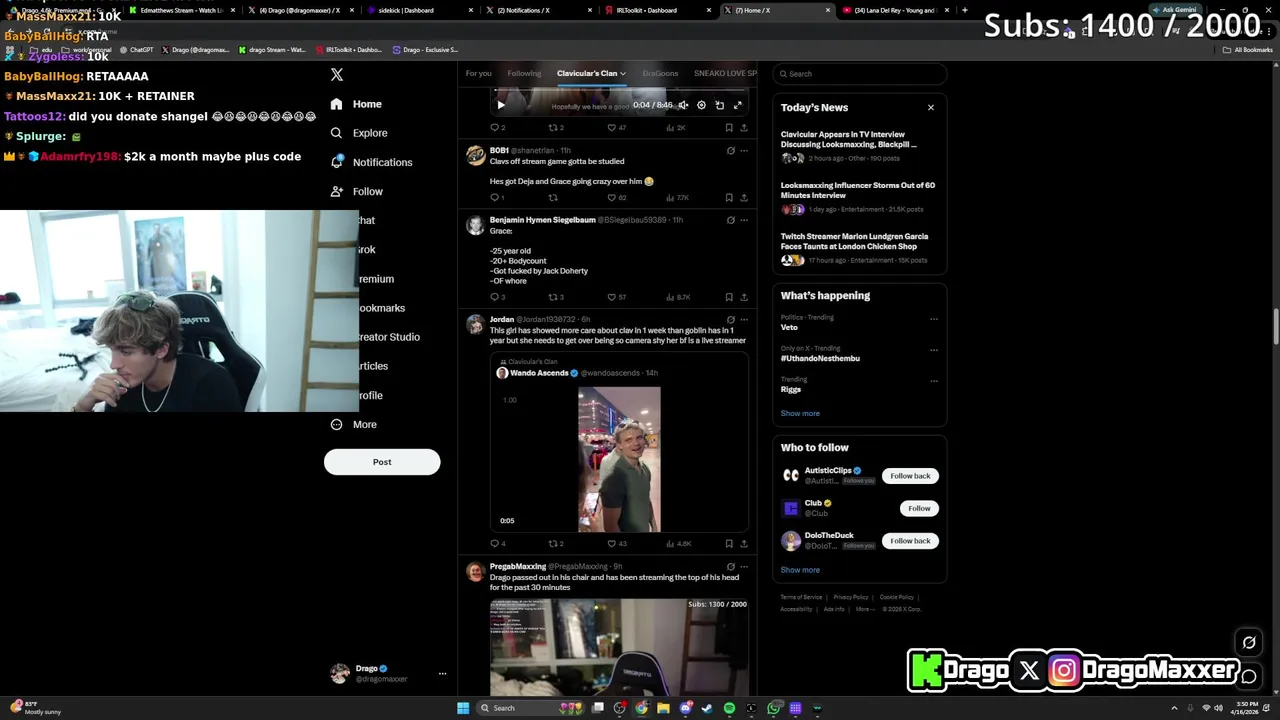Viewport: 1280px width, 720px height.
Task: Open the ChatGPT bookmark
Action: coord(137,50)
